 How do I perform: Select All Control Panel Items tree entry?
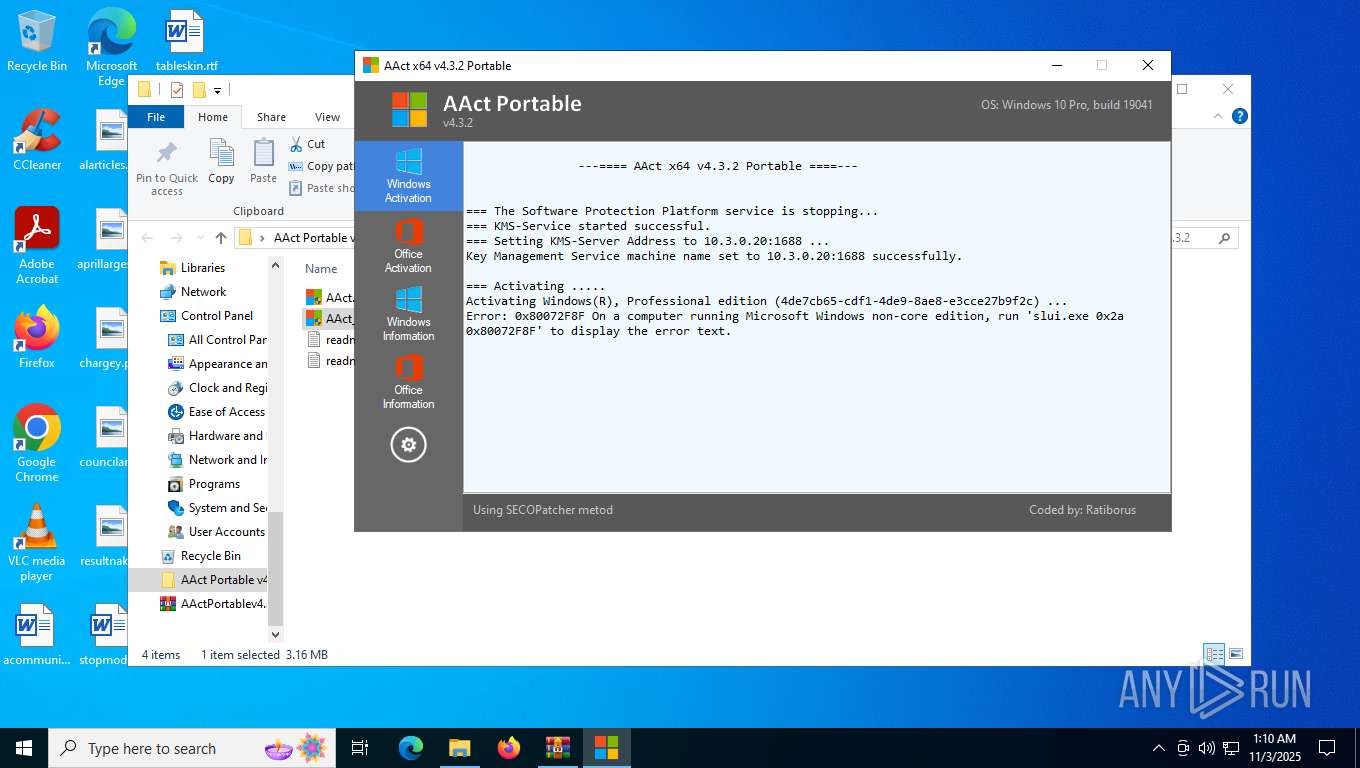point(217,340)
